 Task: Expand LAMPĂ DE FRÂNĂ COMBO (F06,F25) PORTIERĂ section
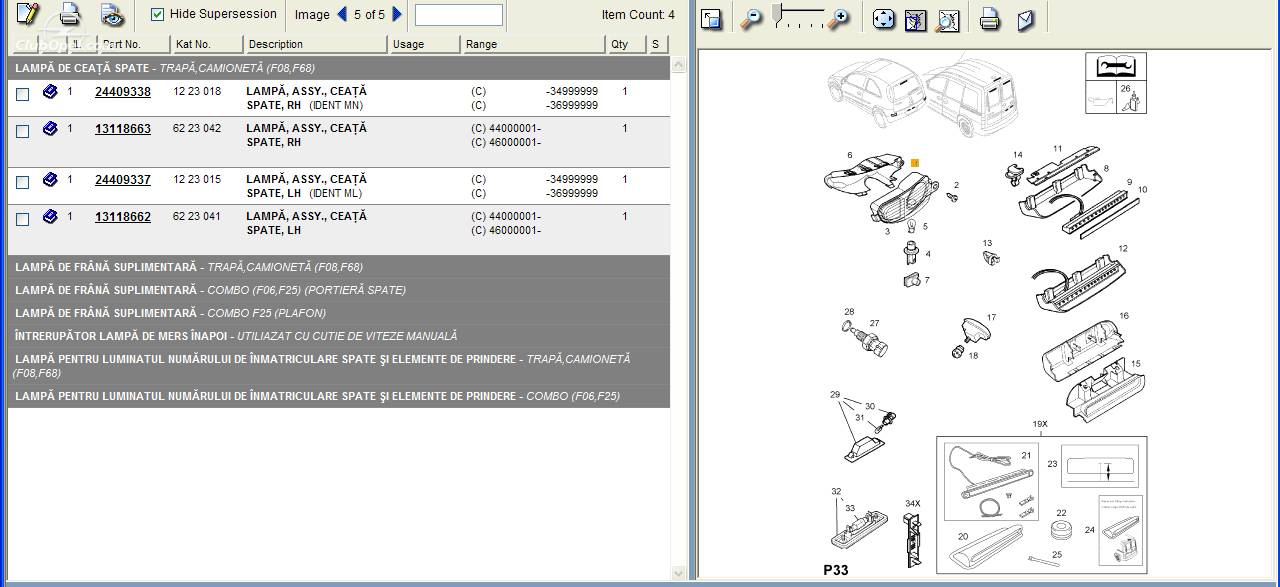(x=339, y=290)
